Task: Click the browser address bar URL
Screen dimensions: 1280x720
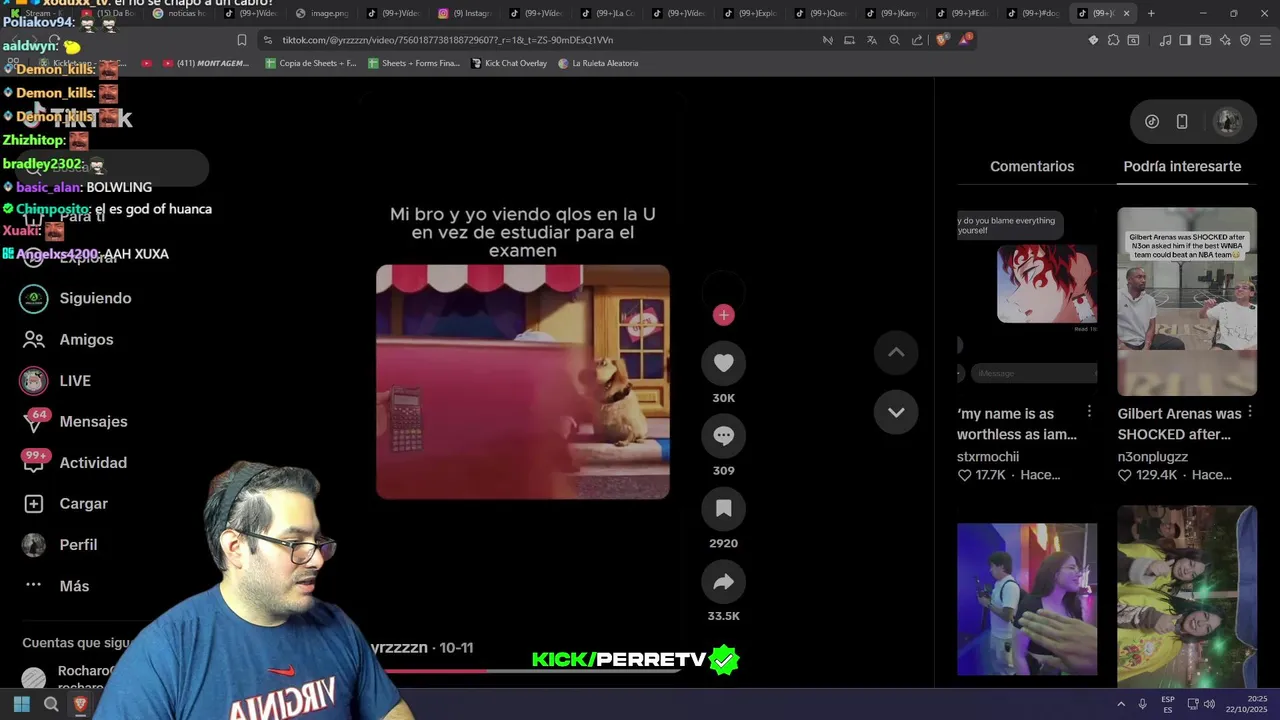Action: tap(448, 40)
